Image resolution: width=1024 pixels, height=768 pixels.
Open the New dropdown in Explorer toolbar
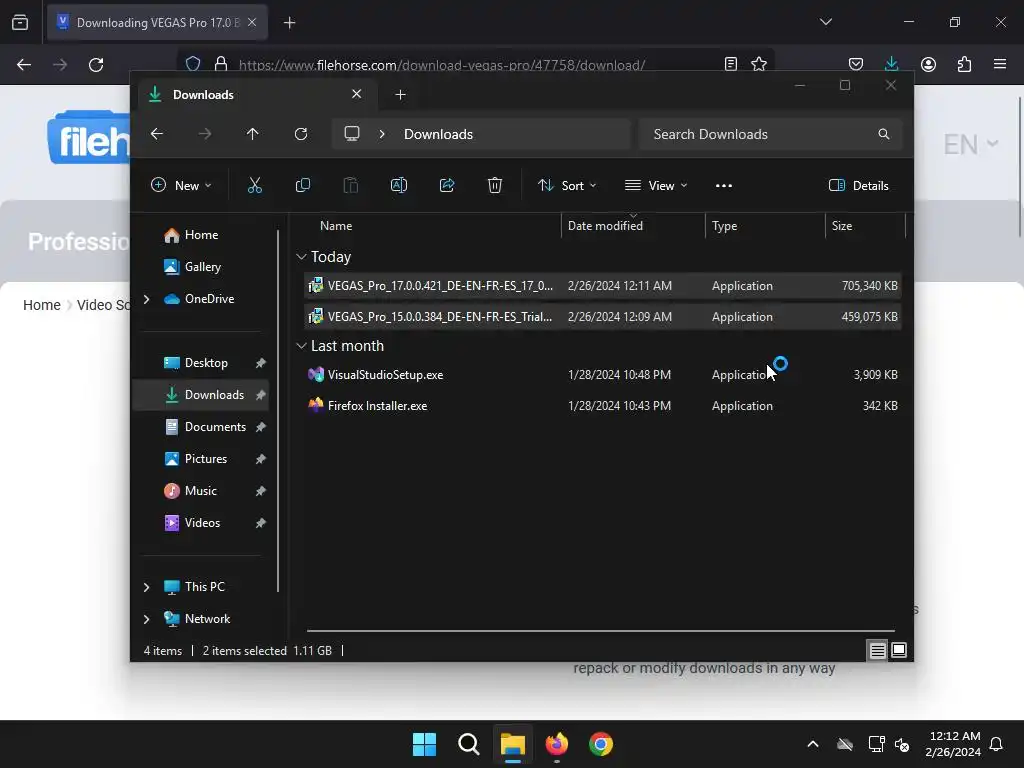181,185
